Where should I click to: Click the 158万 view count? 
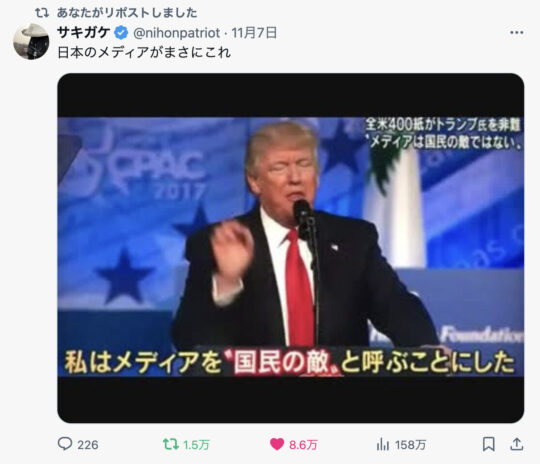(411, 445)
